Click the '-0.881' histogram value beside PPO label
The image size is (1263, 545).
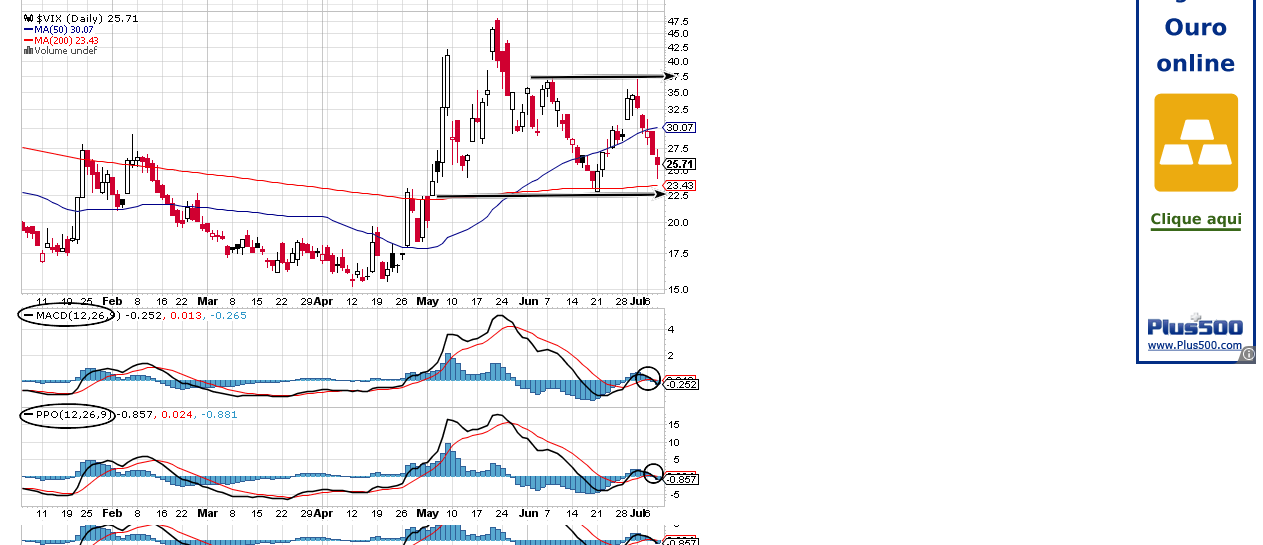pyautogui.click(x=219, y=414)
